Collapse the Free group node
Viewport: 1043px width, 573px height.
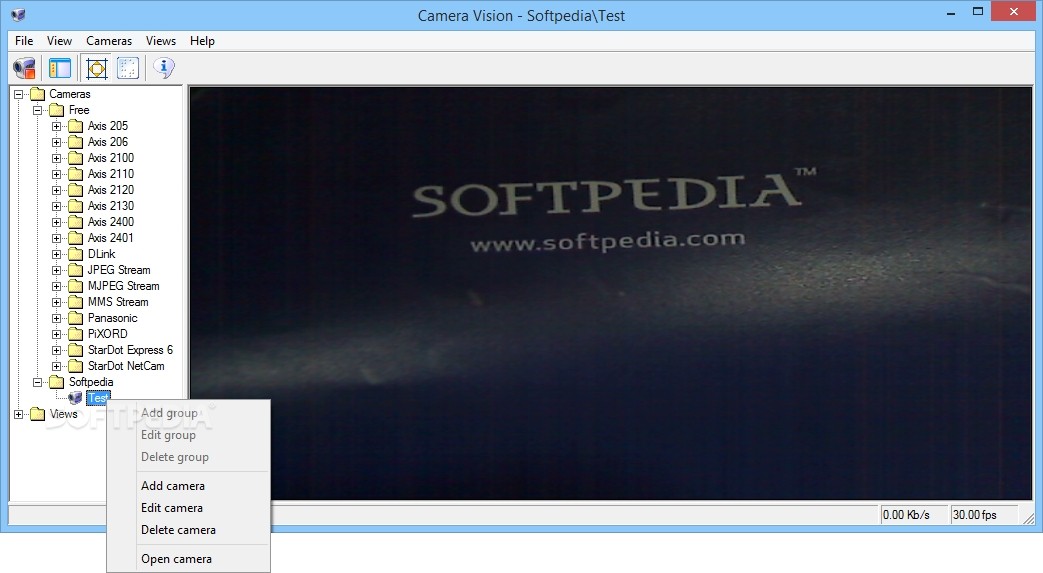point(38,110)
